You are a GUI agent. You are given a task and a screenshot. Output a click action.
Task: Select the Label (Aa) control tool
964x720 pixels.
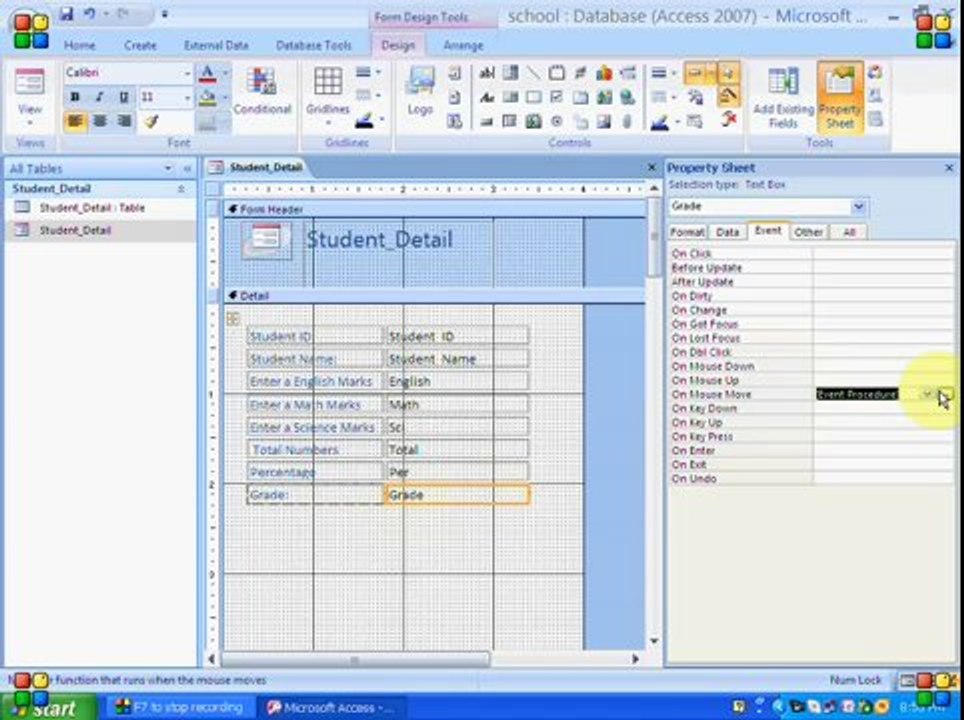click(x=486, y=97)
